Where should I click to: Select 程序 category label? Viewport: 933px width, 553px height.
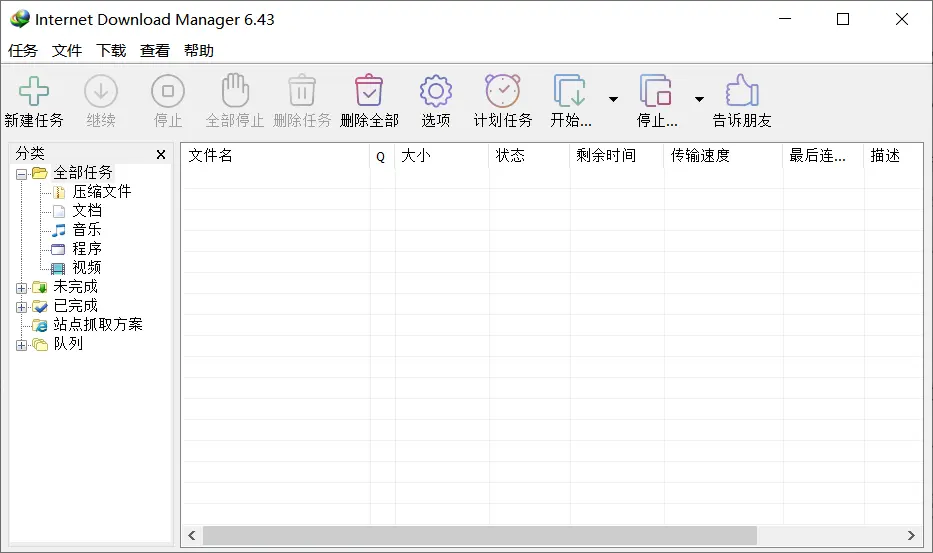click(87, 249)
